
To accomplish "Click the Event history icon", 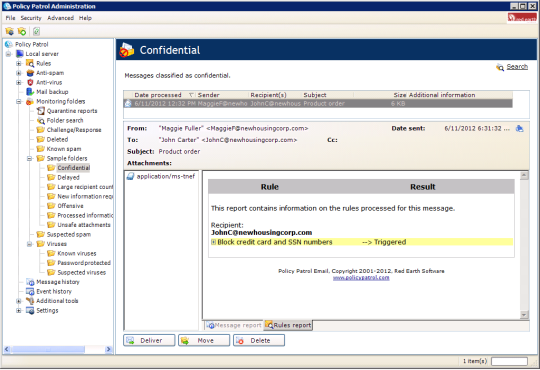I will coord(30,291).
